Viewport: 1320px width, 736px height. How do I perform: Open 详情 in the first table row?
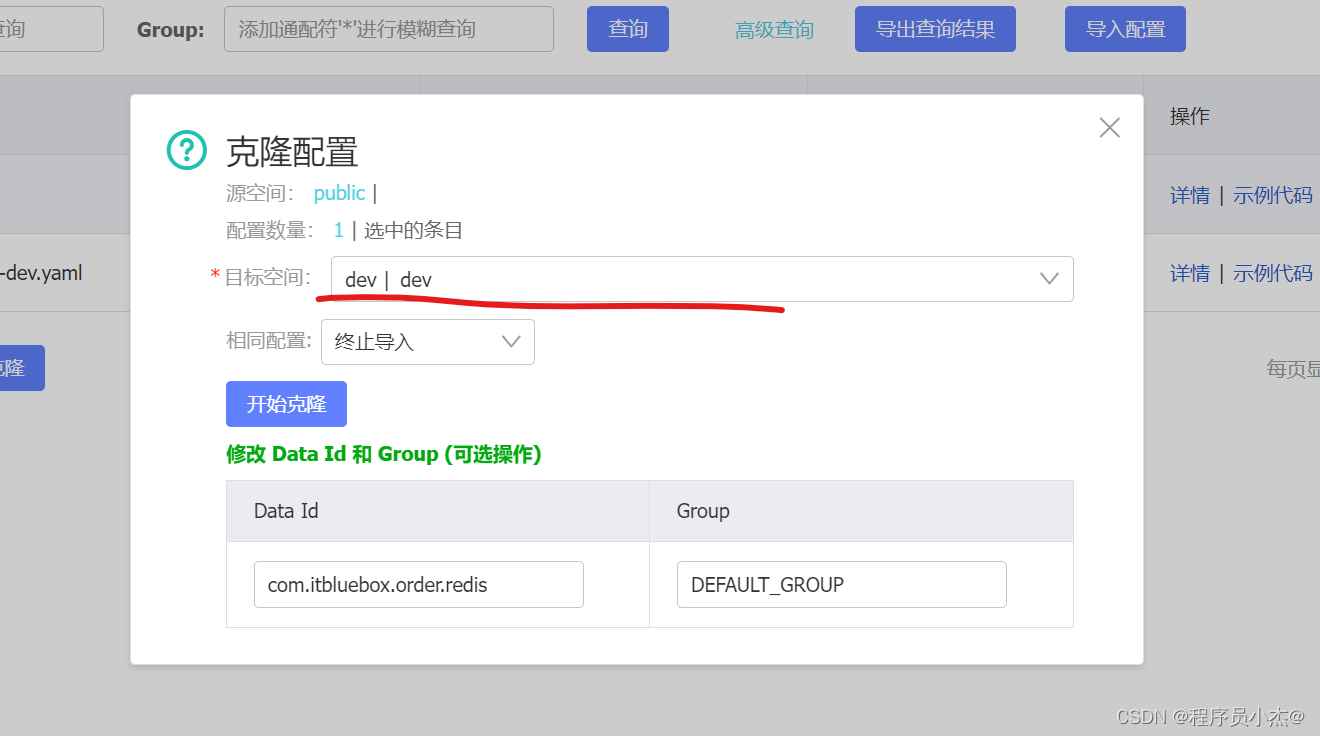pos(1190,195)
